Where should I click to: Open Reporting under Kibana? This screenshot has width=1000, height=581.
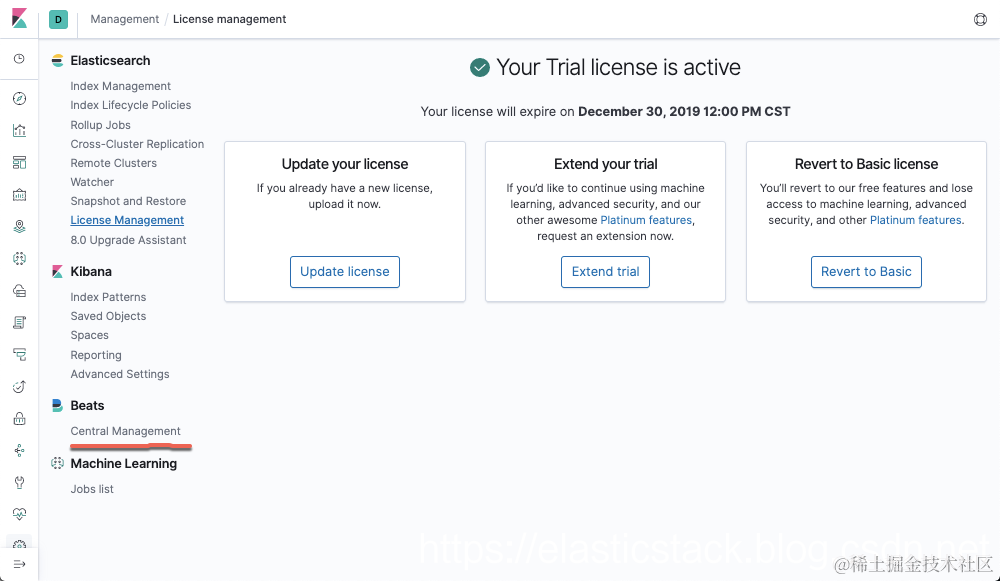click(96, 355)
